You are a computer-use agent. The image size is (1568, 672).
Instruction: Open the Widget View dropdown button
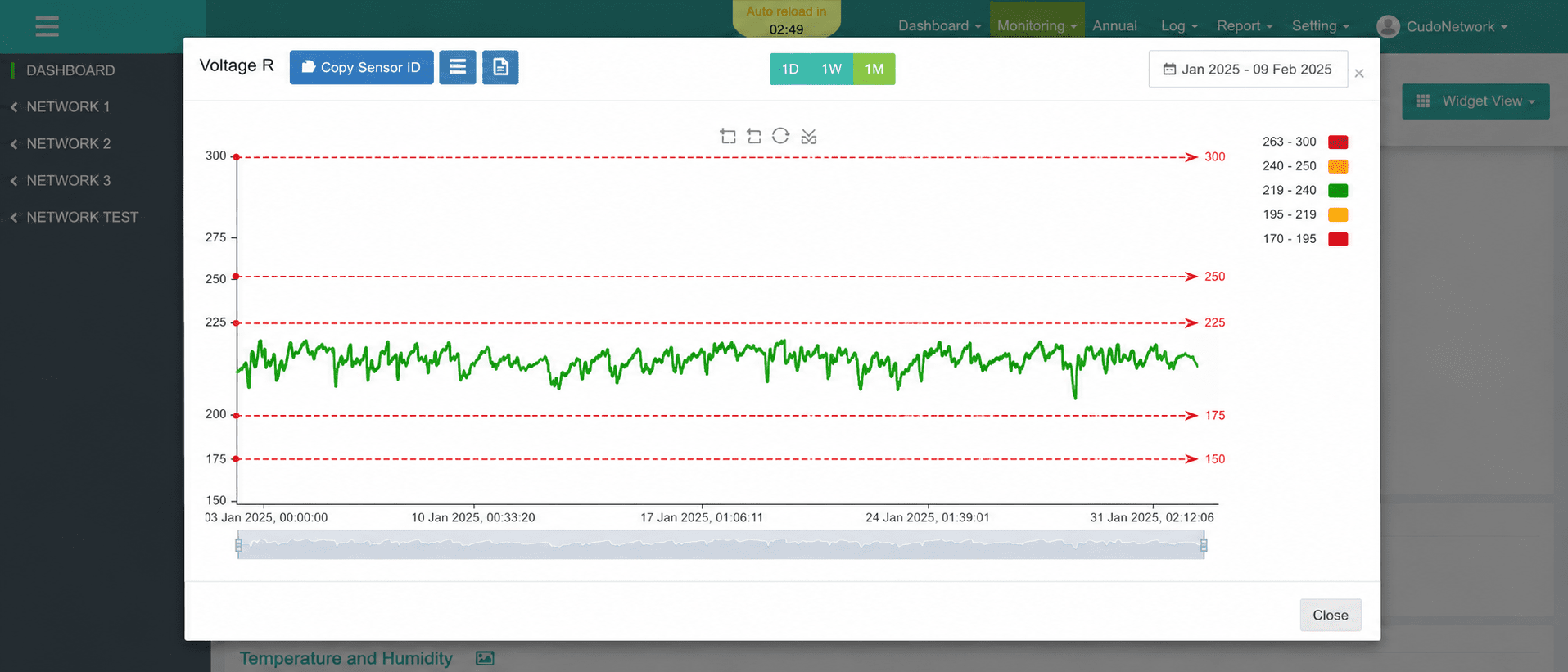click(x=1475, y=101)
